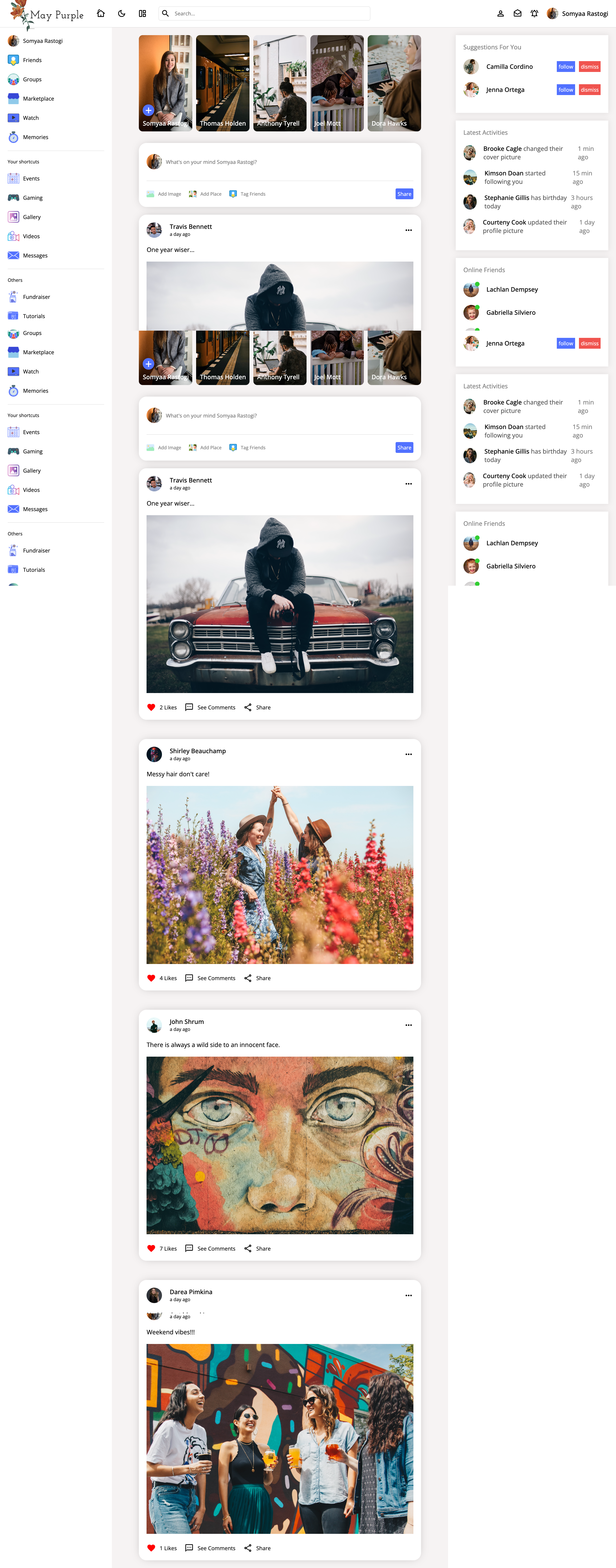See comments on Shirley Beauchamp's post
This screenshot has height=1568, width=616.
210,978
